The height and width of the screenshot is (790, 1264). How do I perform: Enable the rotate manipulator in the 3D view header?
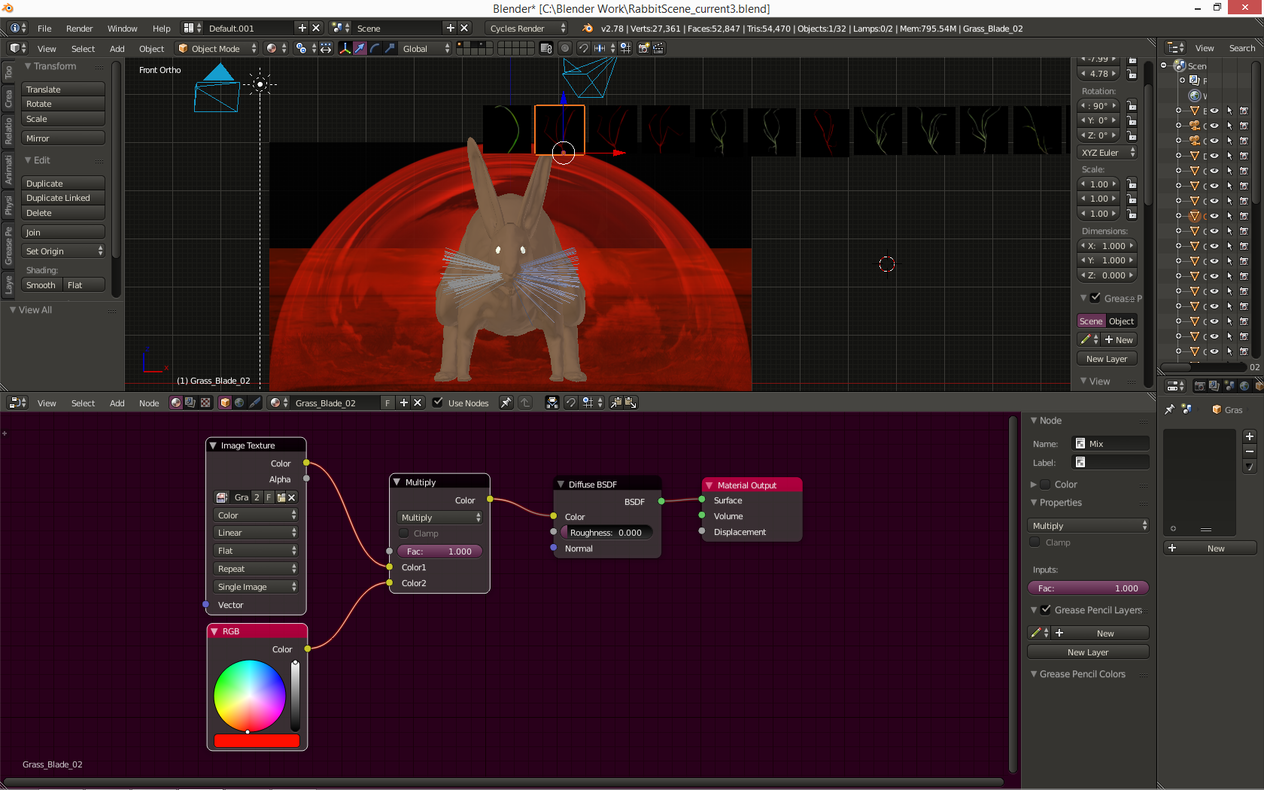[x=374, y=48]
